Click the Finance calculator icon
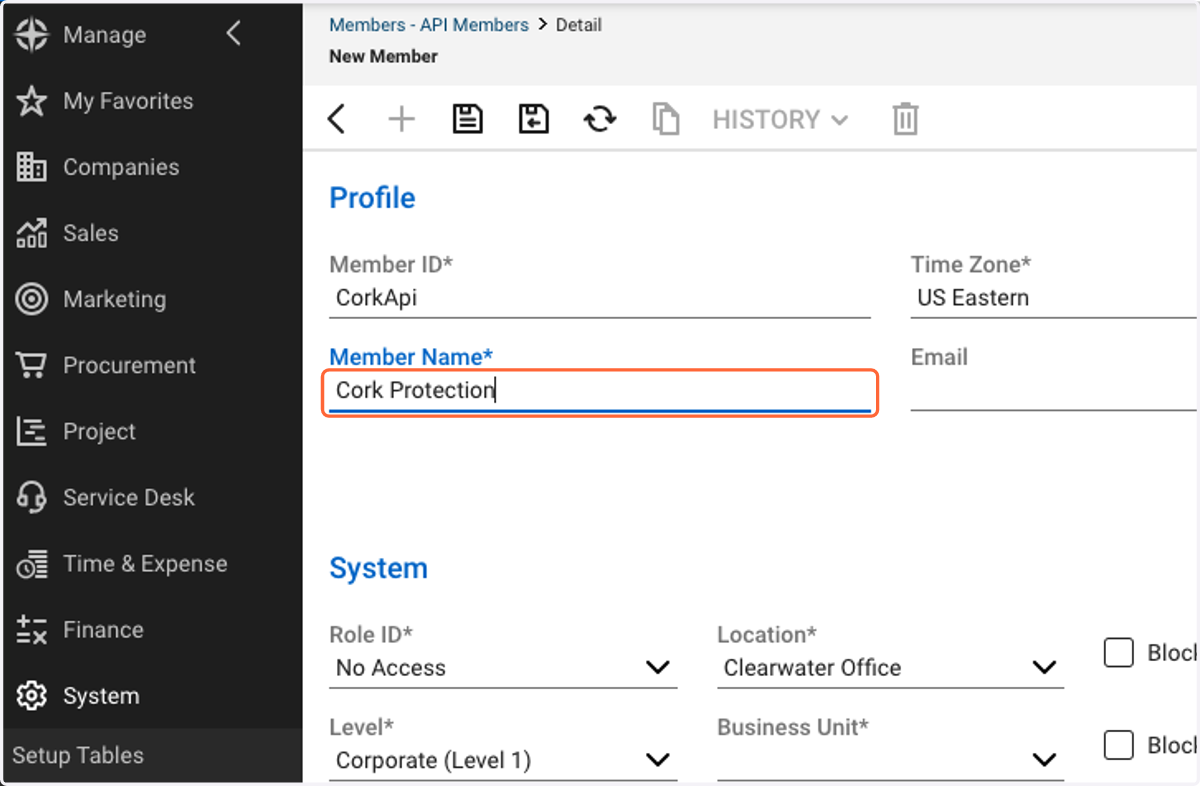This screenshot has width=1200, height=786. click(32, 630)
